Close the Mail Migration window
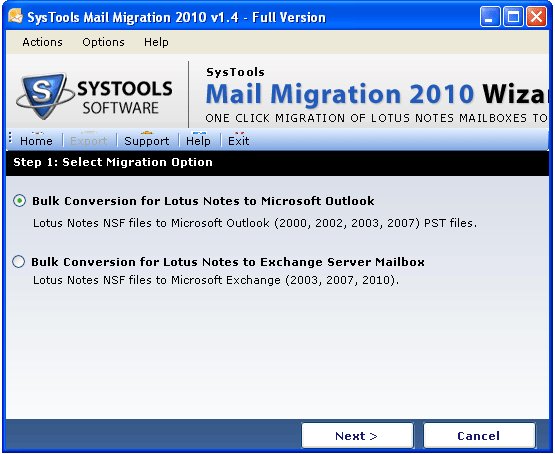The height and width of the screenshot is (454, 555). tap(537, 17)
